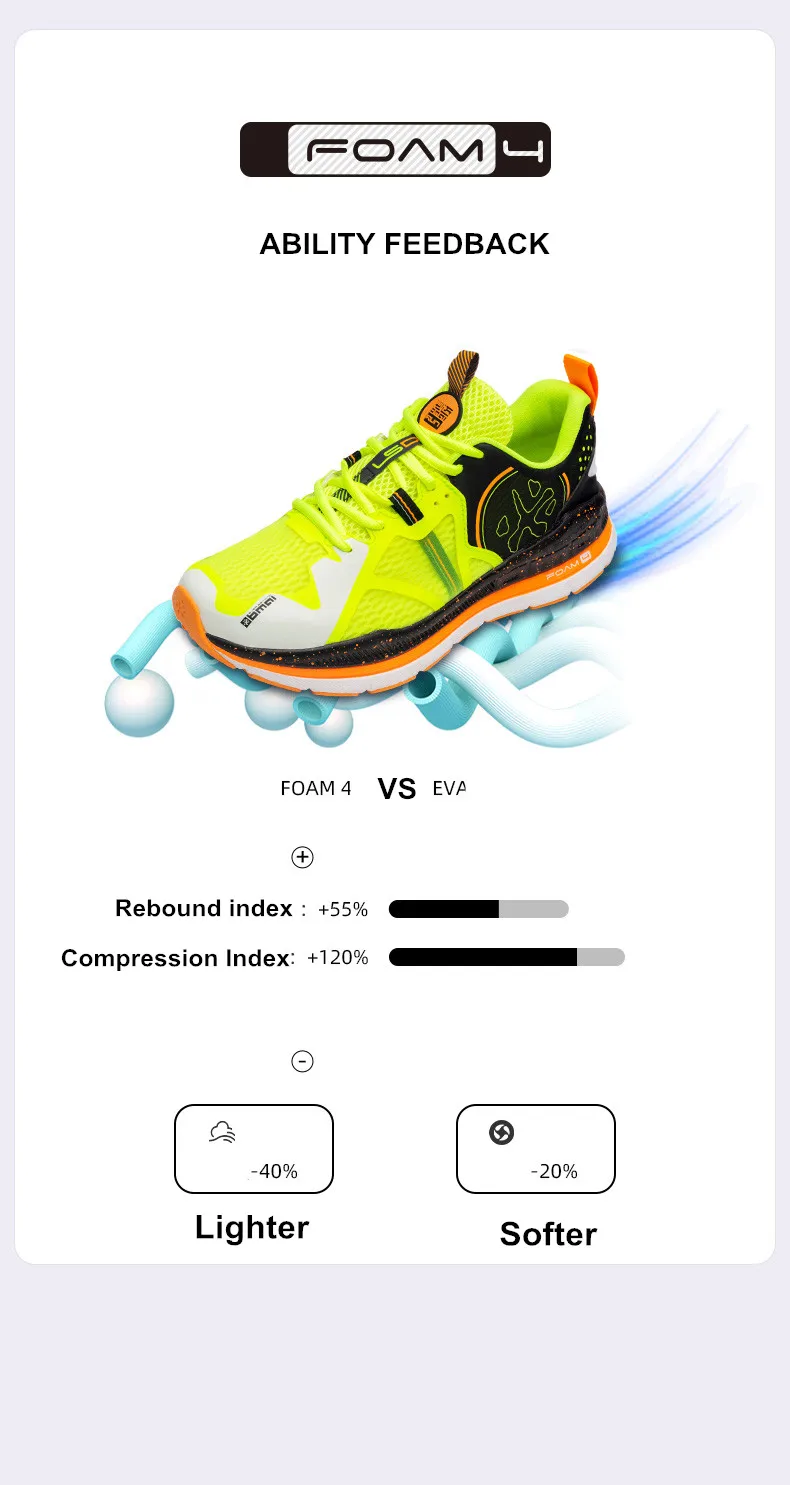The height and width of the screenshot is (1485, 790).
Task: Click the Lighter caption text
Action: tap(252, 1227)
